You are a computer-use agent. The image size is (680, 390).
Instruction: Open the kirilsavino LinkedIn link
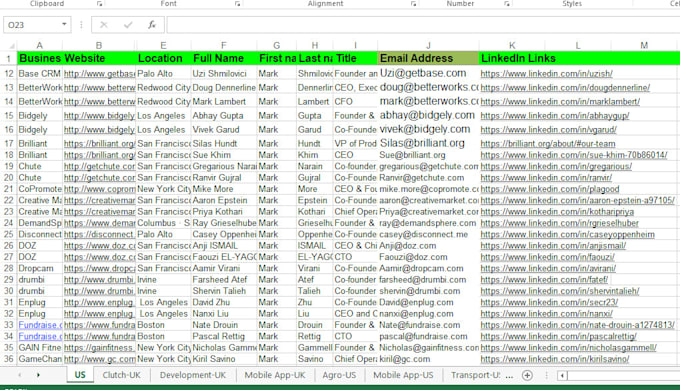pyautogui.click(x=555, y=359)
